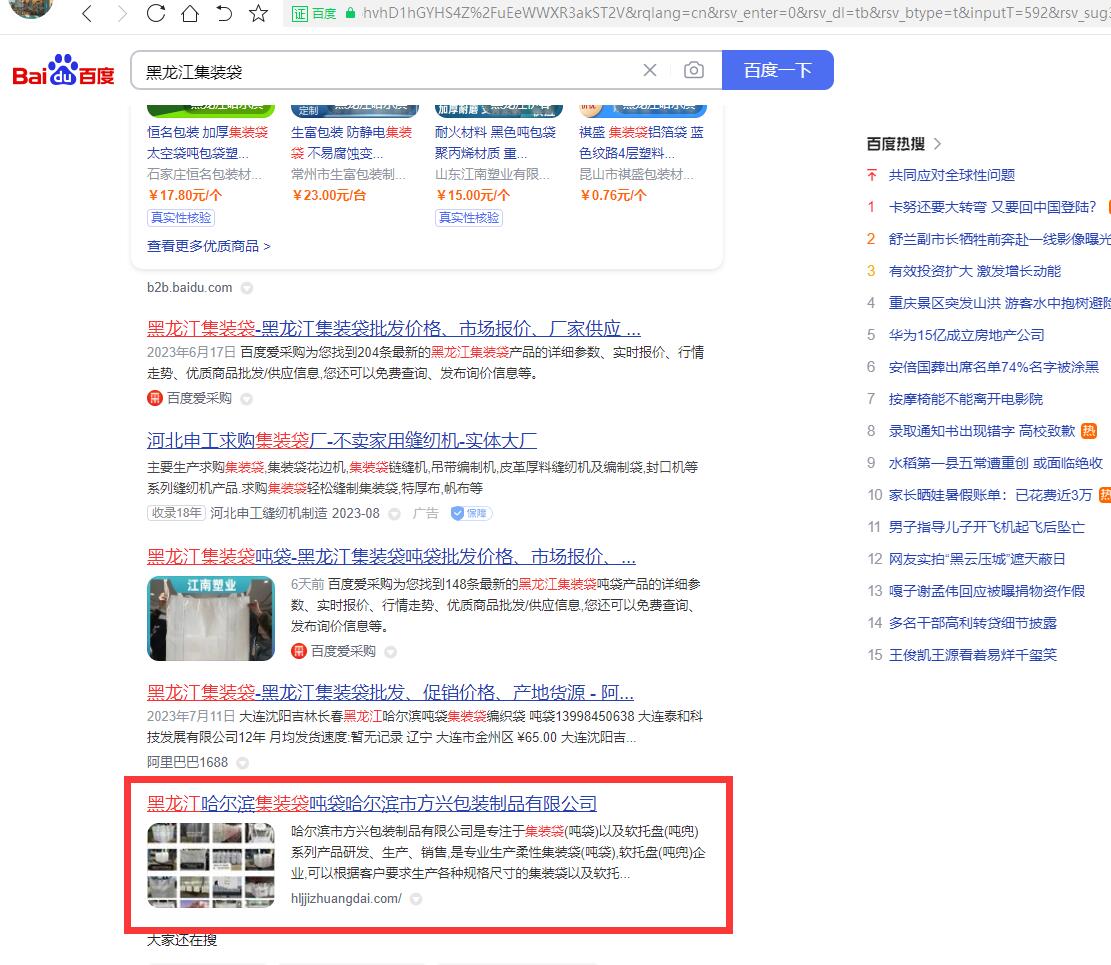Open hot search 家长晒娃暑假账单
The width and height of the screenshot is (1111, 965).
(x=991, y=495)
